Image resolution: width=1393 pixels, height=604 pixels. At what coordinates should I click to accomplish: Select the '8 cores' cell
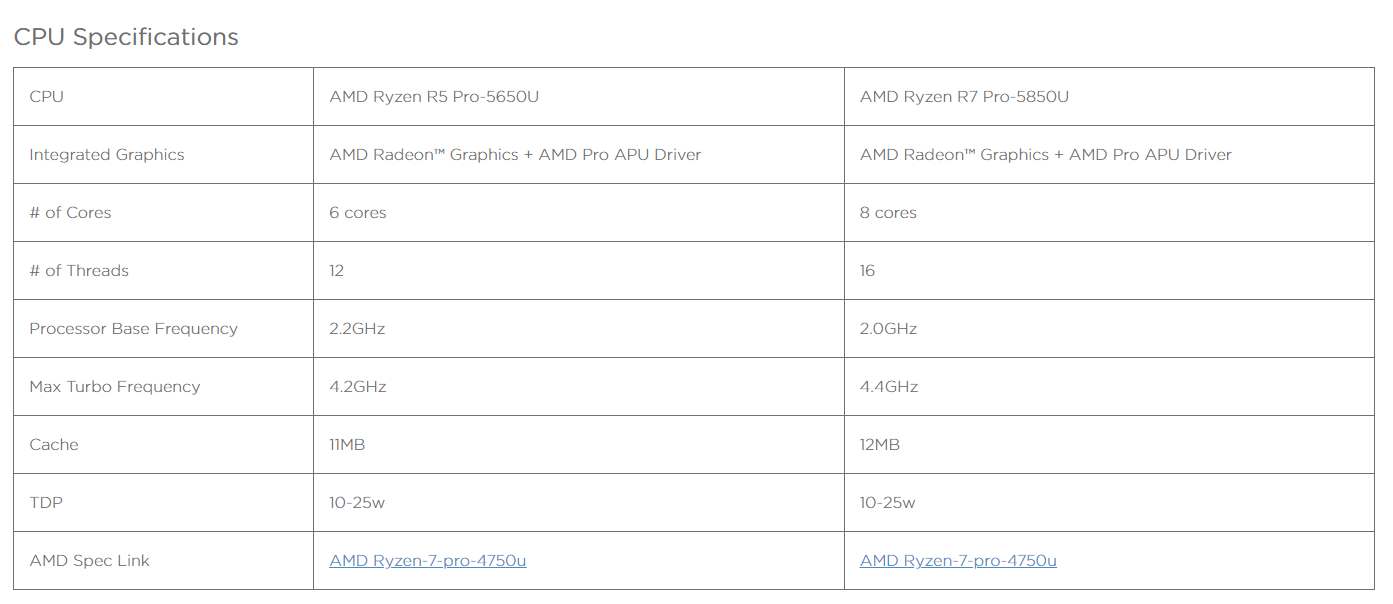(x=888, y=213)
